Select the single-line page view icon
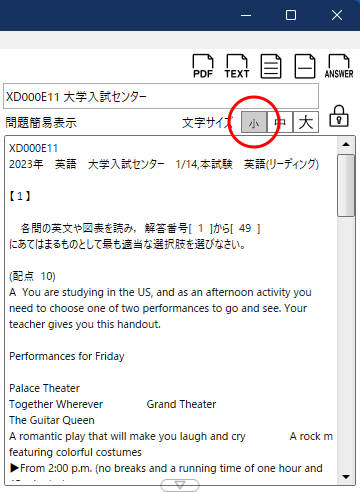The height and width of the screenshot is (492, 360). (x=305, y=66)
